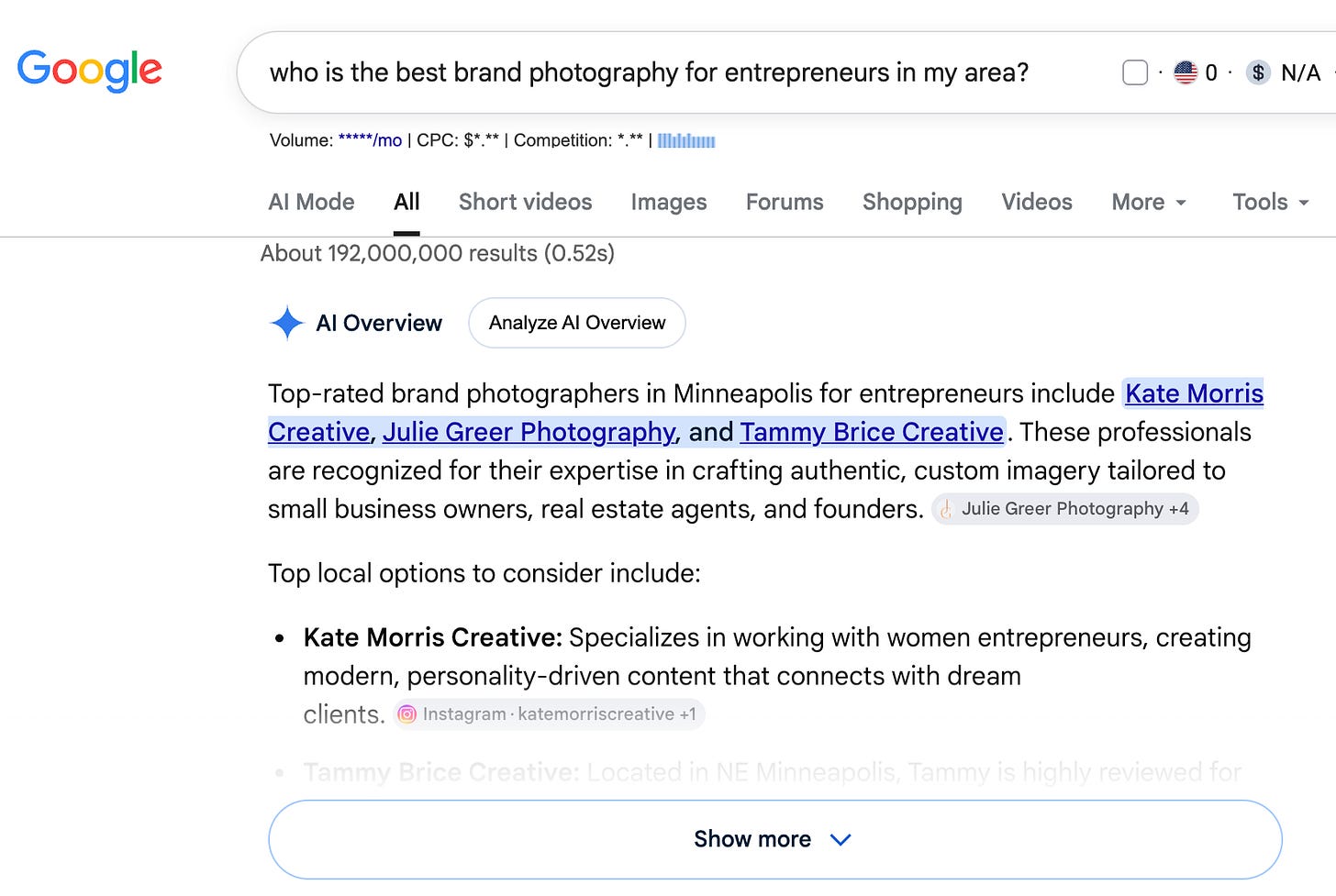The image size is (1336, 896).
Task: Expand the overview with Show more
Action: (774, 839)
